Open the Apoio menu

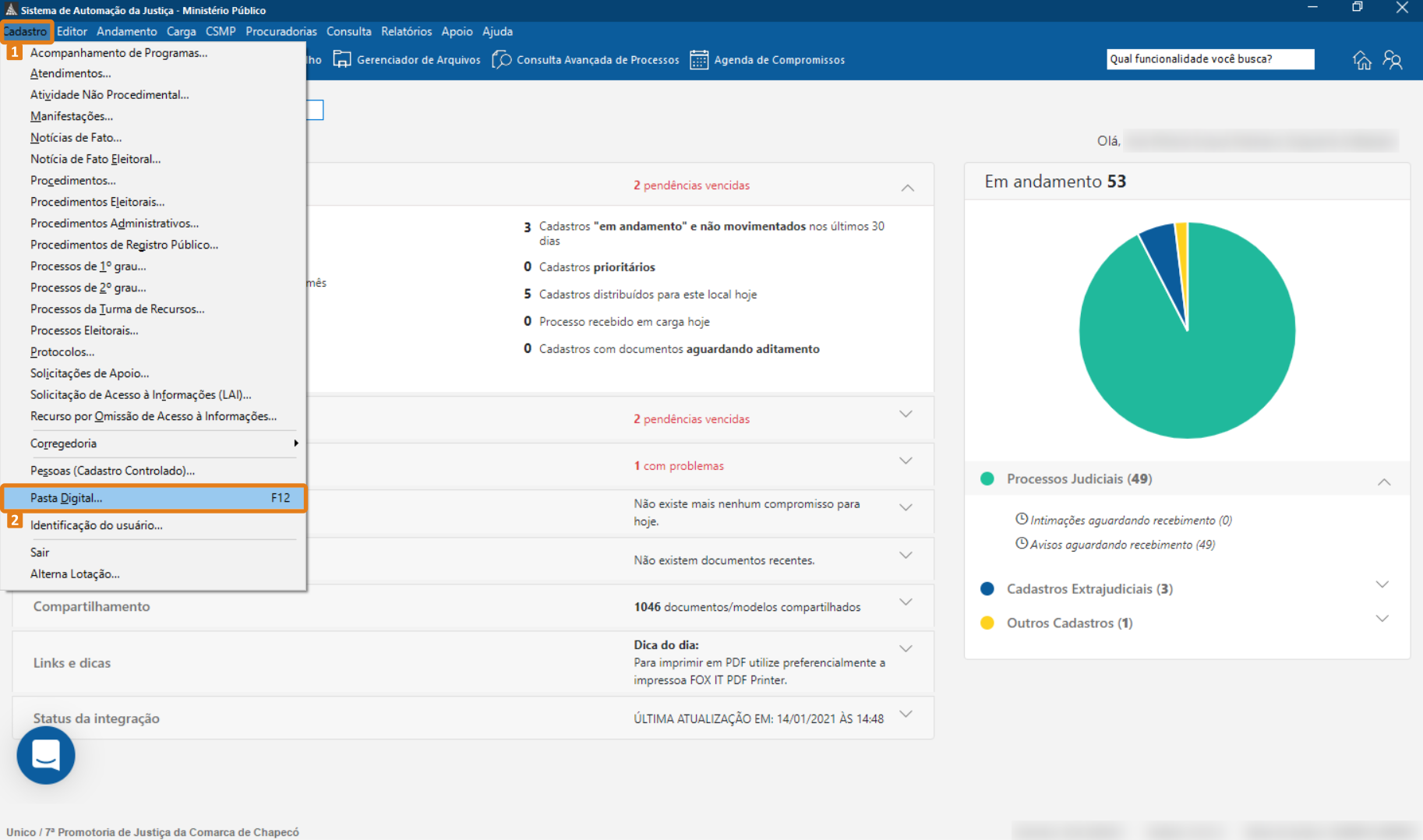[x=457, y=31]
